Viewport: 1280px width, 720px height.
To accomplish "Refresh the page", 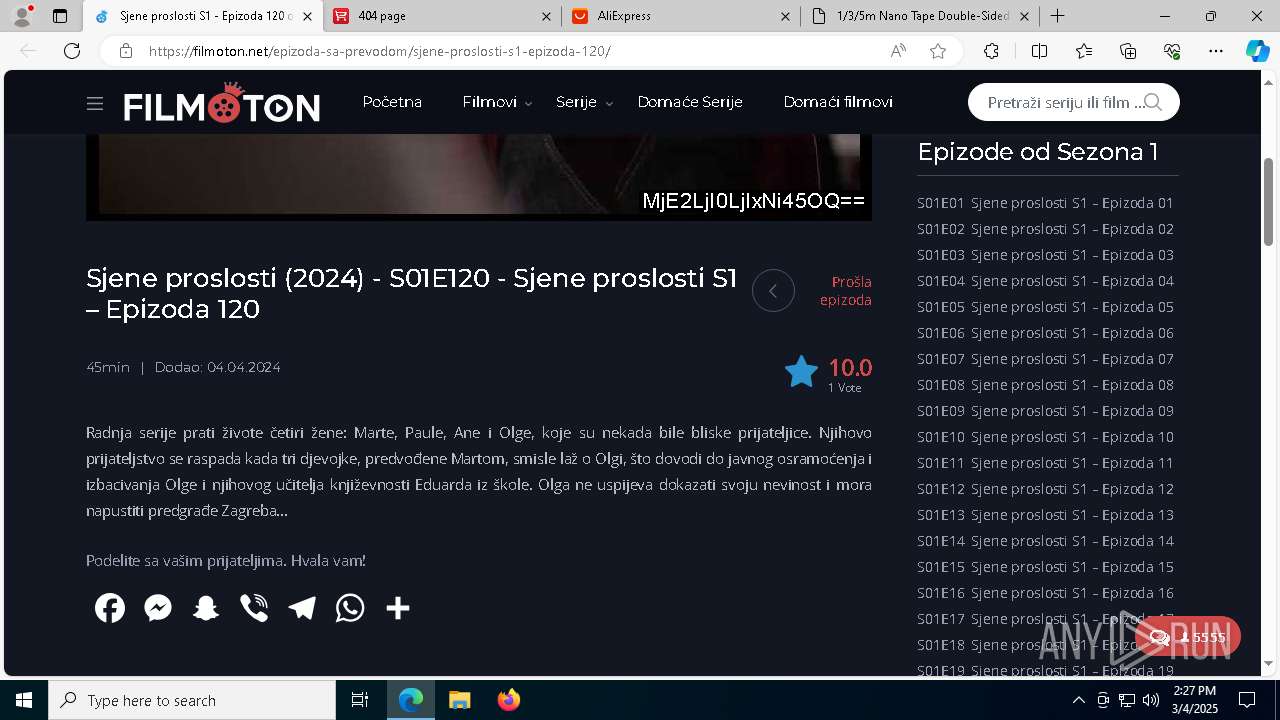I will point(72,51).
